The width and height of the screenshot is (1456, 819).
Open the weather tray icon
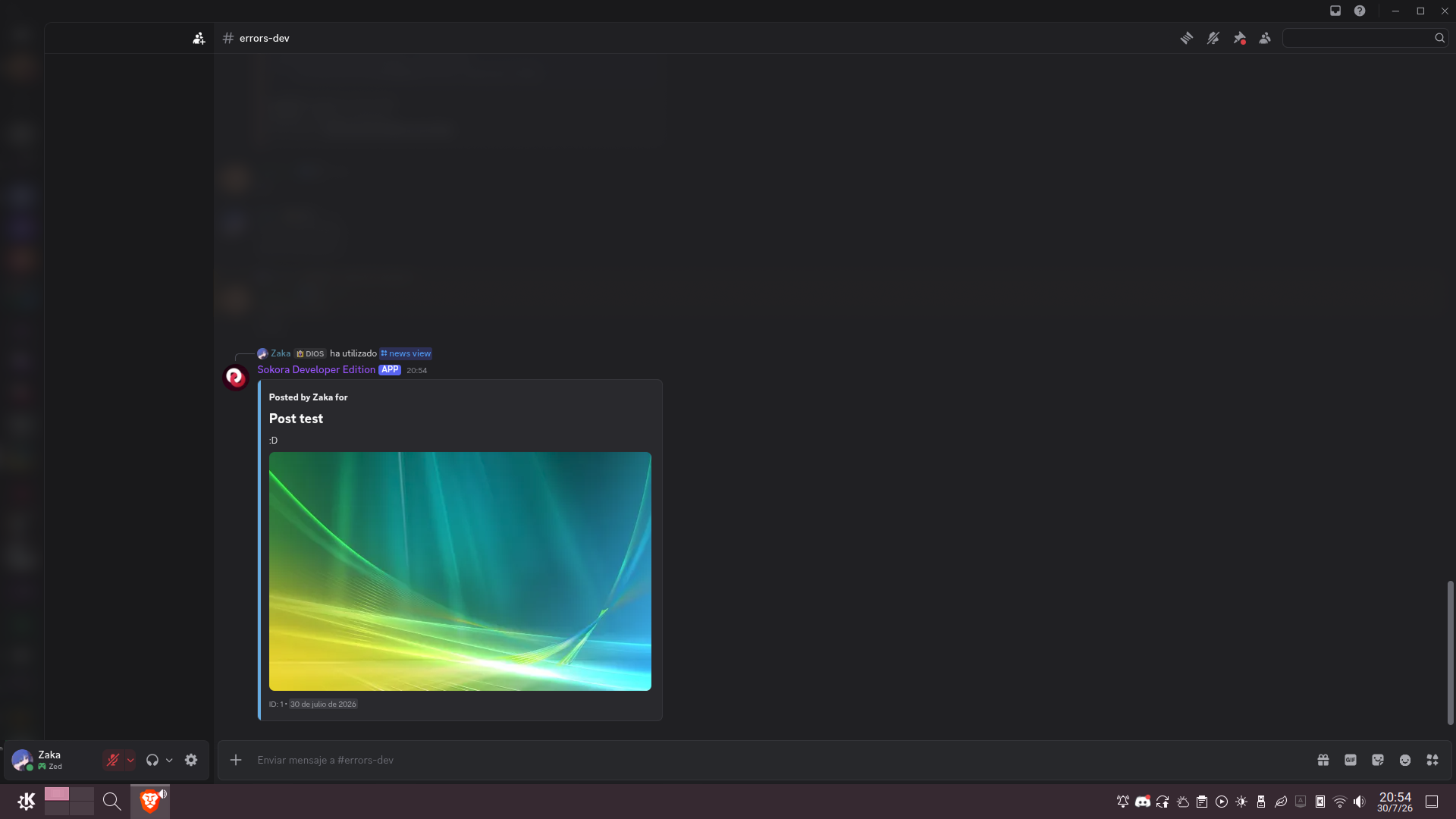click(1182, 802)
